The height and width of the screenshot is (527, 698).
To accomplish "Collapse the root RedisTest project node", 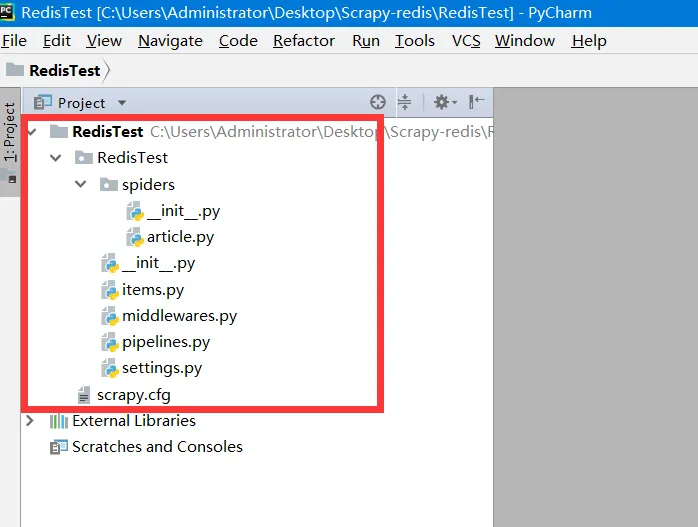I will click(x=32, y=132).
